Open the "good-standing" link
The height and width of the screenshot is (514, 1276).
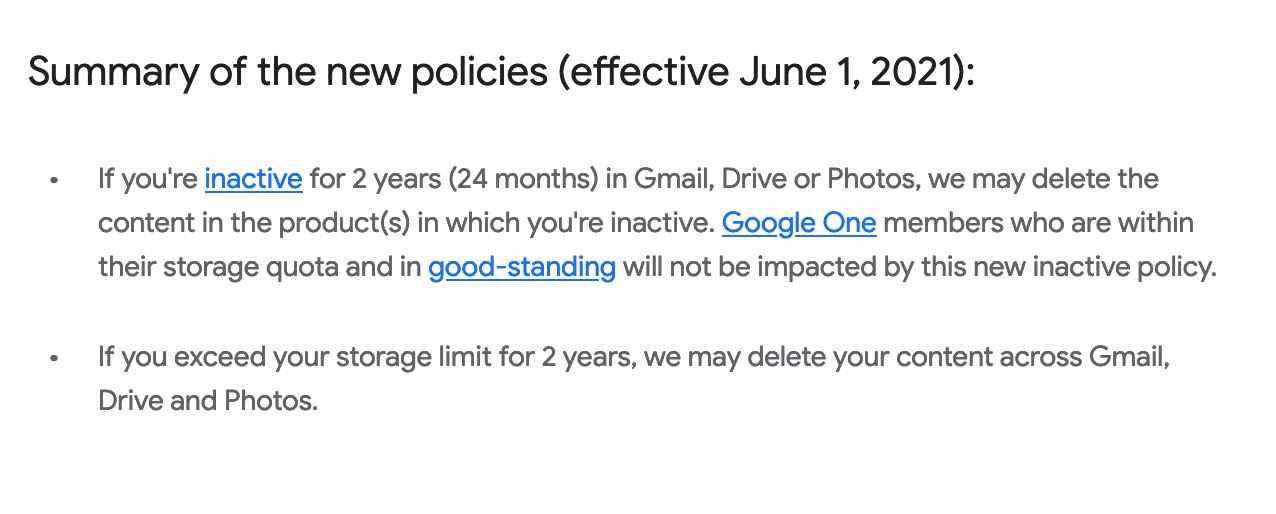pos(522,268)
